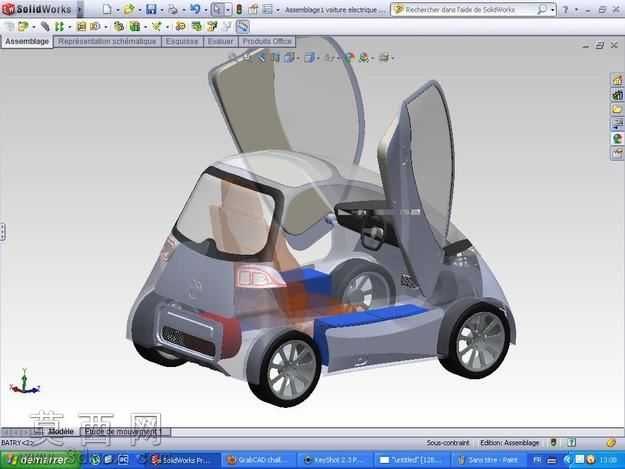
Task: Click the Exploded View icon
Action: 212,27
